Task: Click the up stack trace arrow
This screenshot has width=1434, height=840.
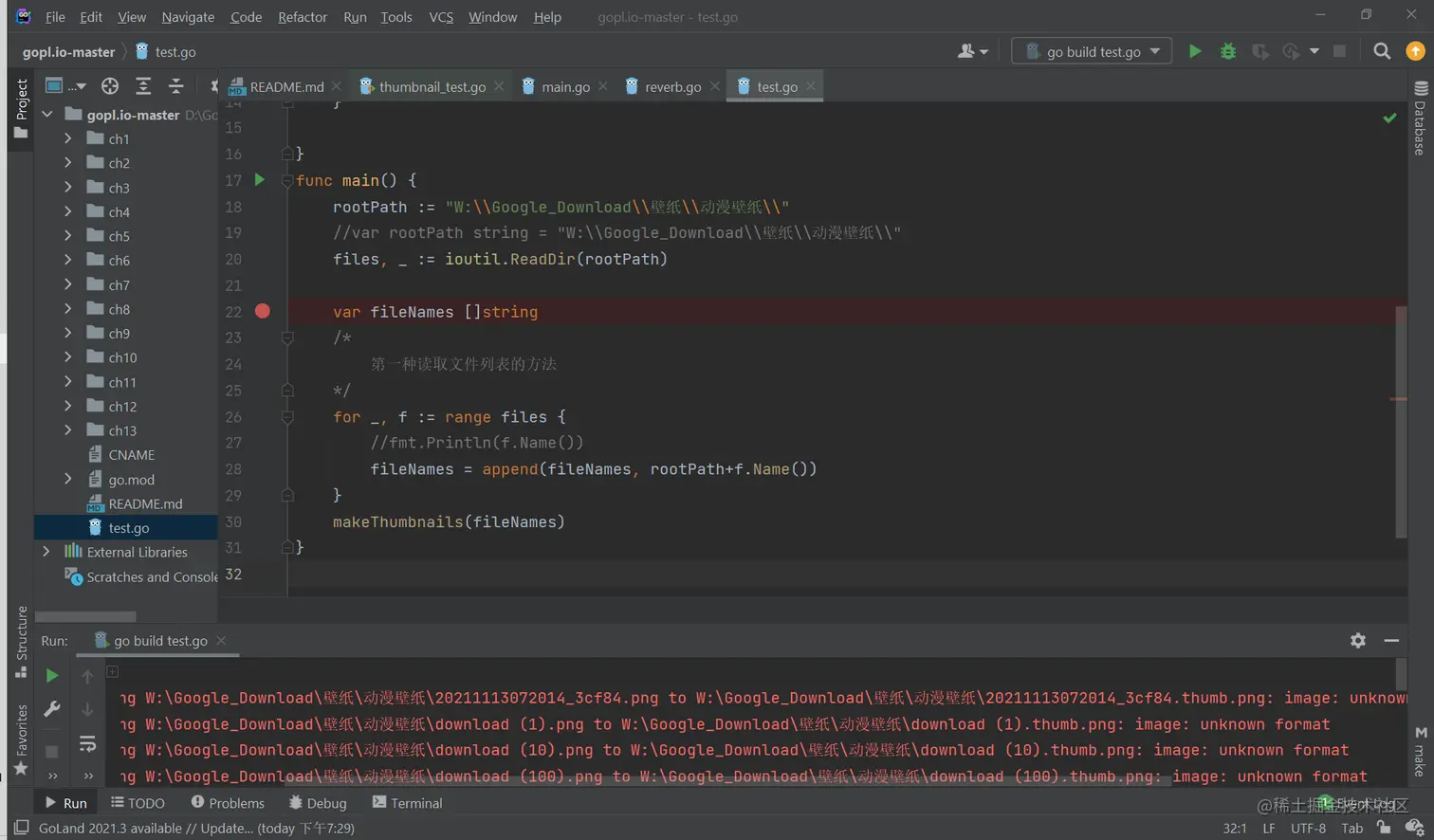Action: 87,676
